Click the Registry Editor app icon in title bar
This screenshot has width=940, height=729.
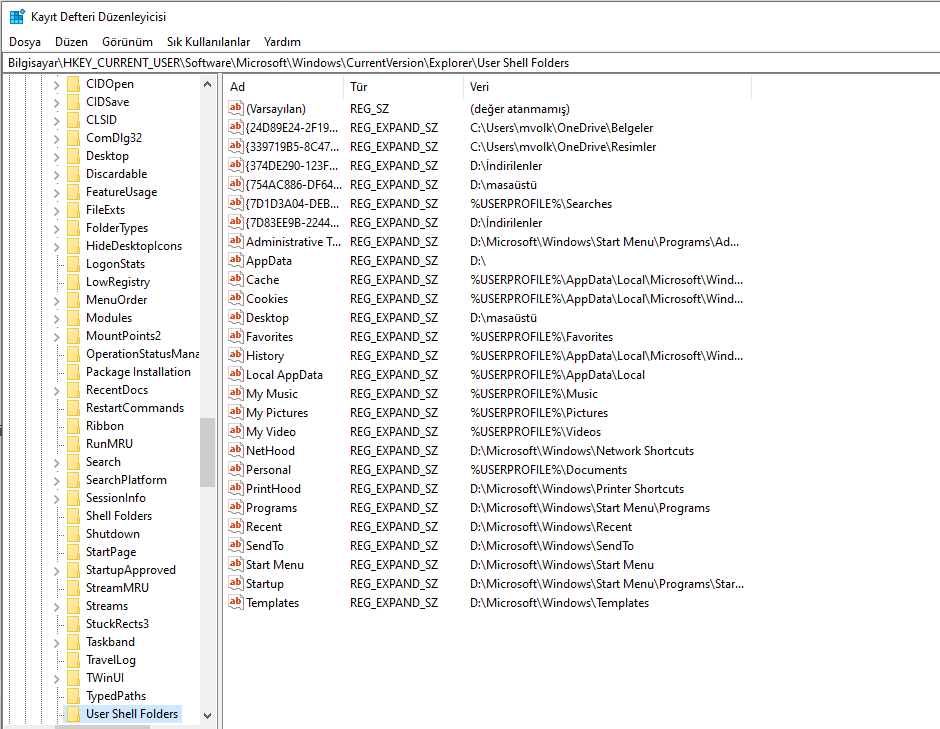(x=17, y=16)
